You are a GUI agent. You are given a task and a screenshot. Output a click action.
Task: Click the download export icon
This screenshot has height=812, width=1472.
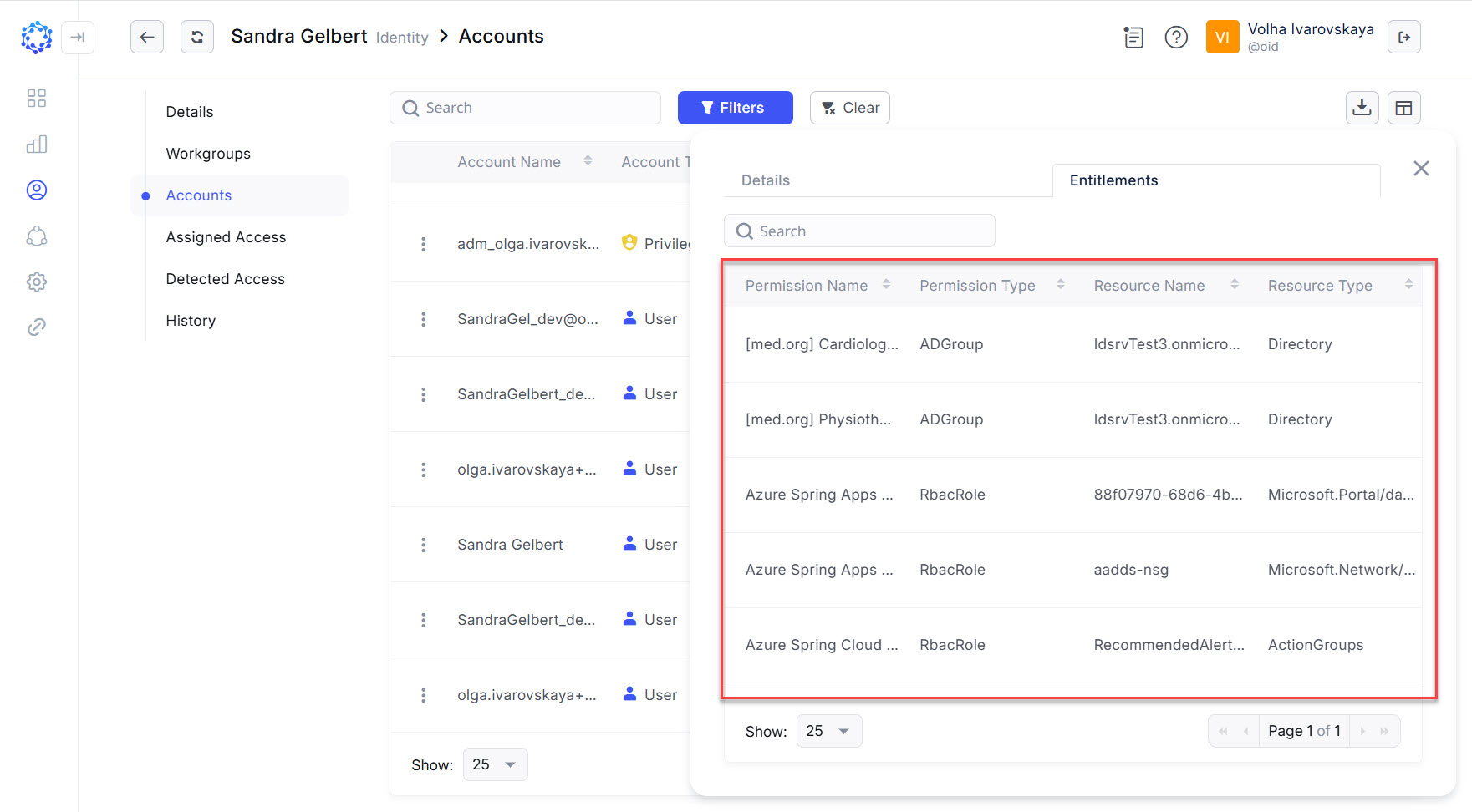coord(1362,108)
